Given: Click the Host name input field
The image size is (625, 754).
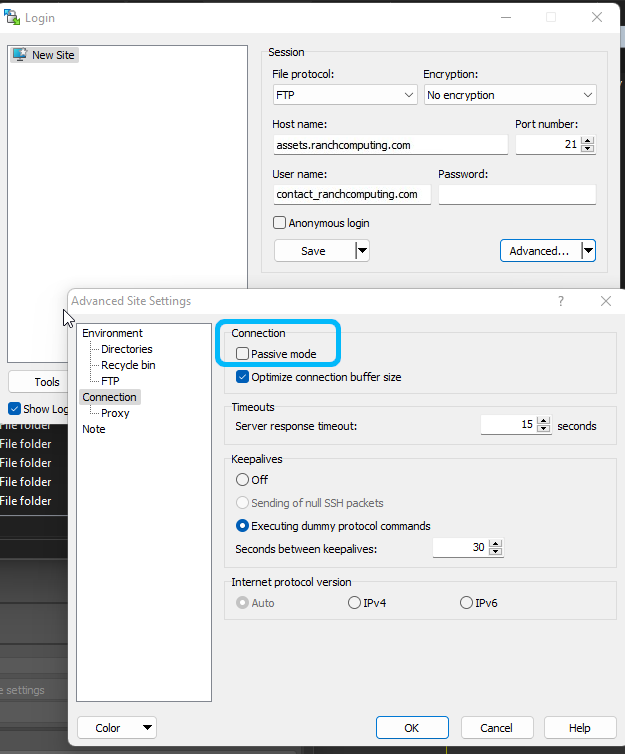Looking at the screenshot, I should (x=391, y=145).
